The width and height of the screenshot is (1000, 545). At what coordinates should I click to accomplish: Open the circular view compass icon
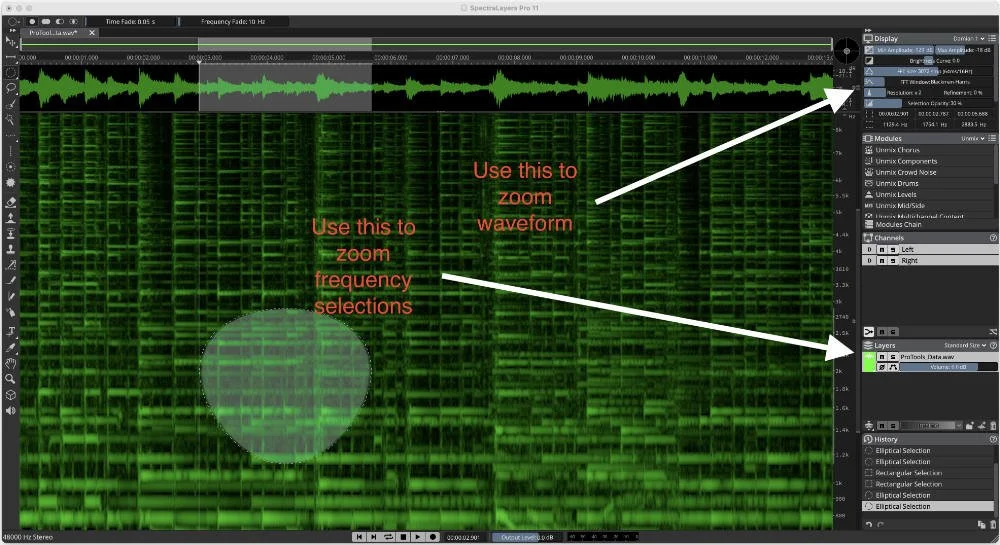(x=846, y=50)
